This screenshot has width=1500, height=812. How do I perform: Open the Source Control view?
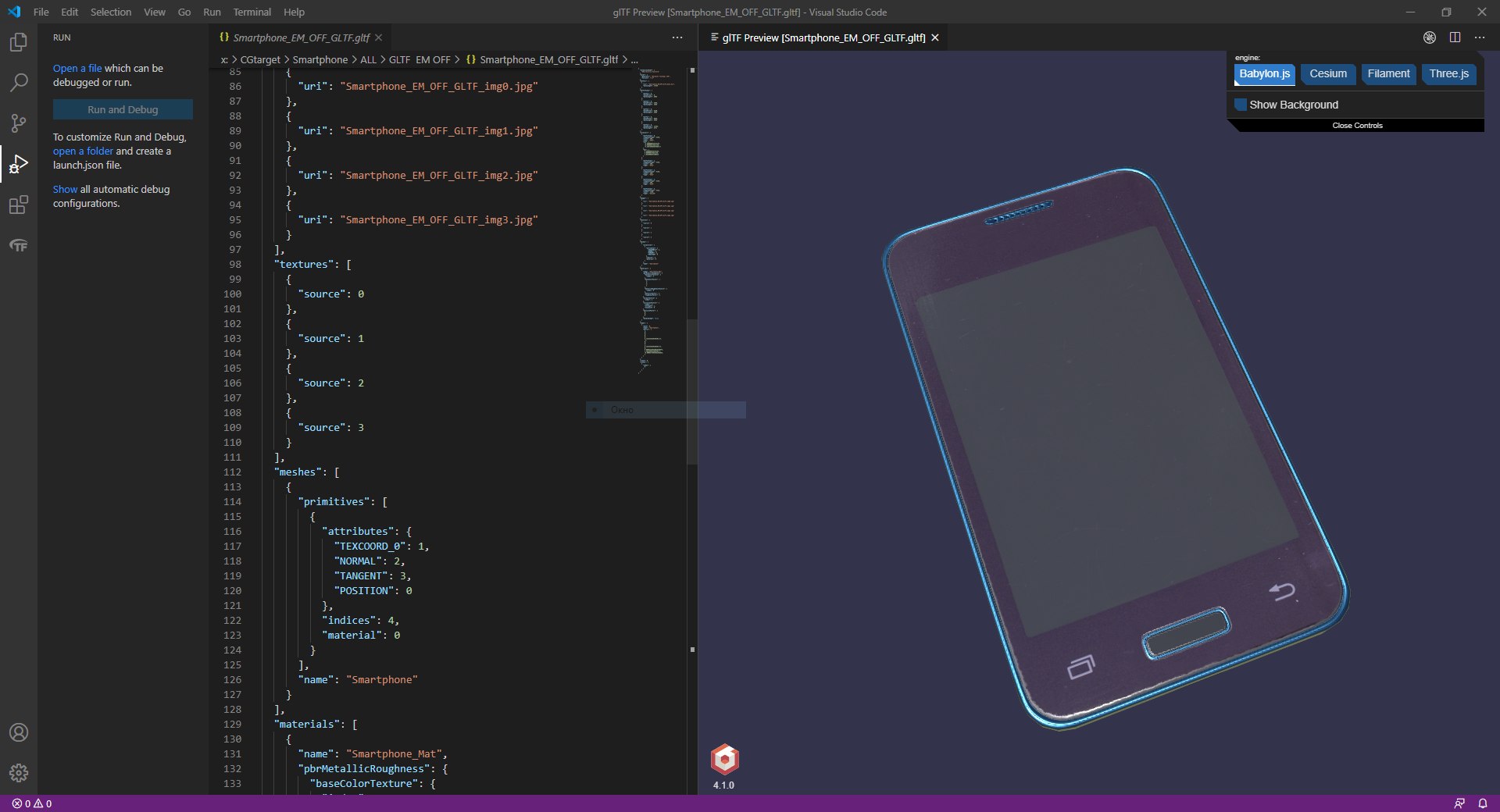pyautogui.click(x=19, y=123)
